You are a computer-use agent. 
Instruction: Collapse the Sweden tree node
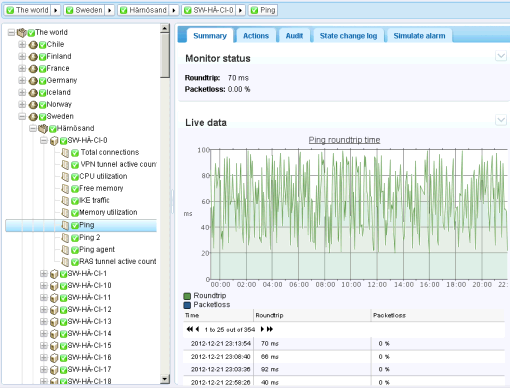(x=22, y=116)
